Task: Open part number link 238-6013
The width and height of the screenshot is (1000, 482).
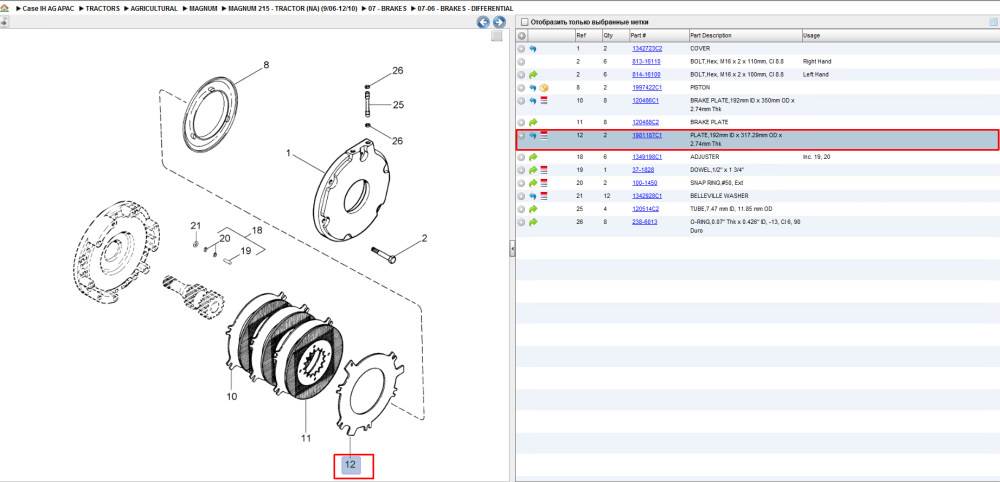Action: pyautogui.click(x=644, y=222)
